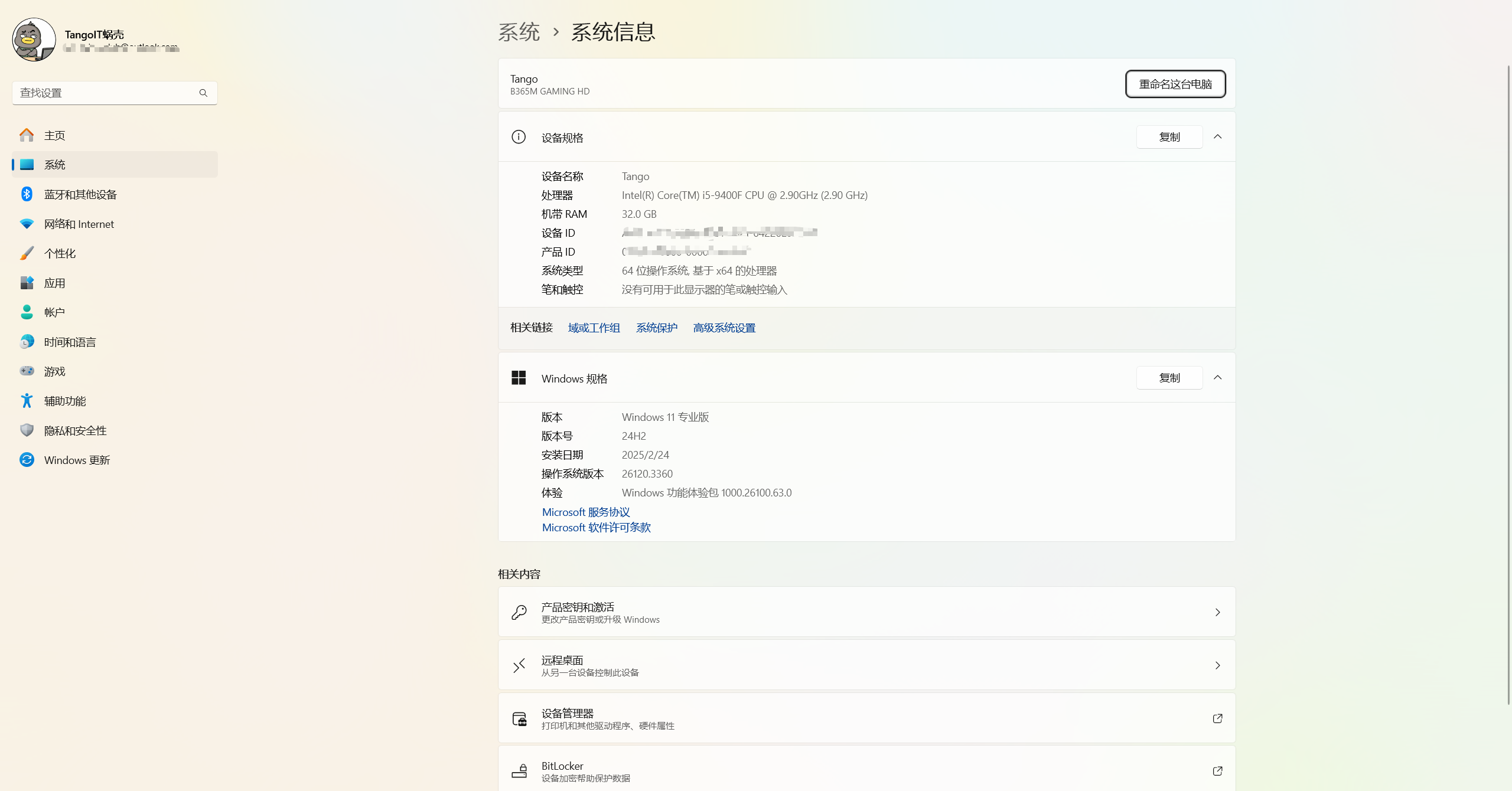Click the Windows Update sync icon

click(x=27, y=460)
